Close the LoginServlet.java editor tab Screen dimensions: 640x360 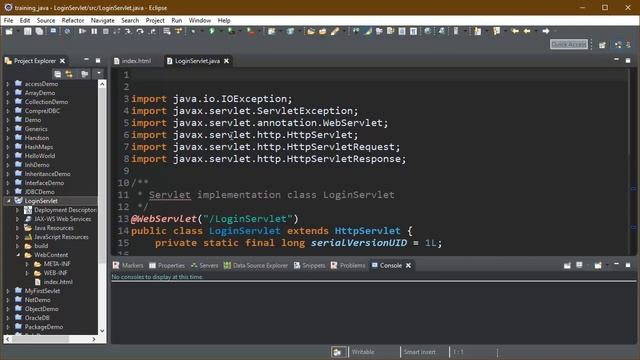[x=227, y=61]
